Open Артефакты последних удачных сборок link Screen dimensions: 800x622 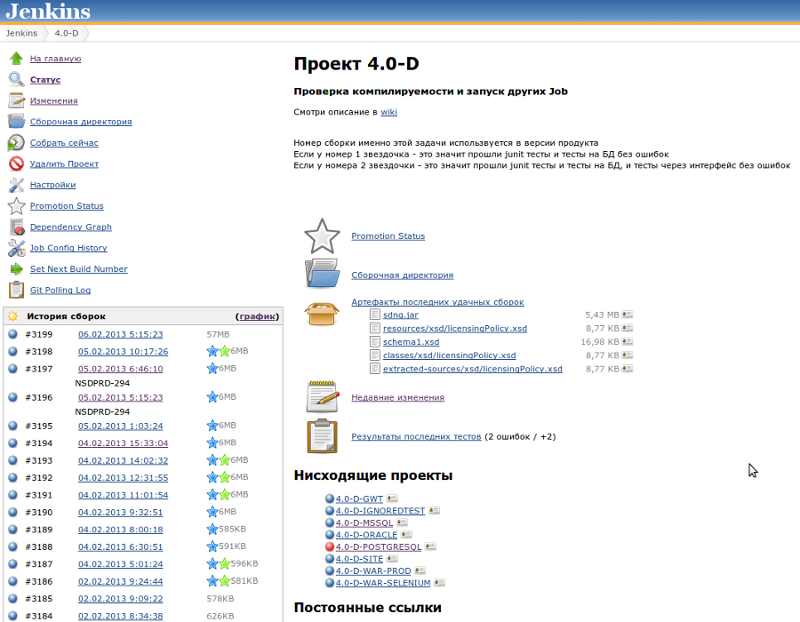tap(437, 302)
